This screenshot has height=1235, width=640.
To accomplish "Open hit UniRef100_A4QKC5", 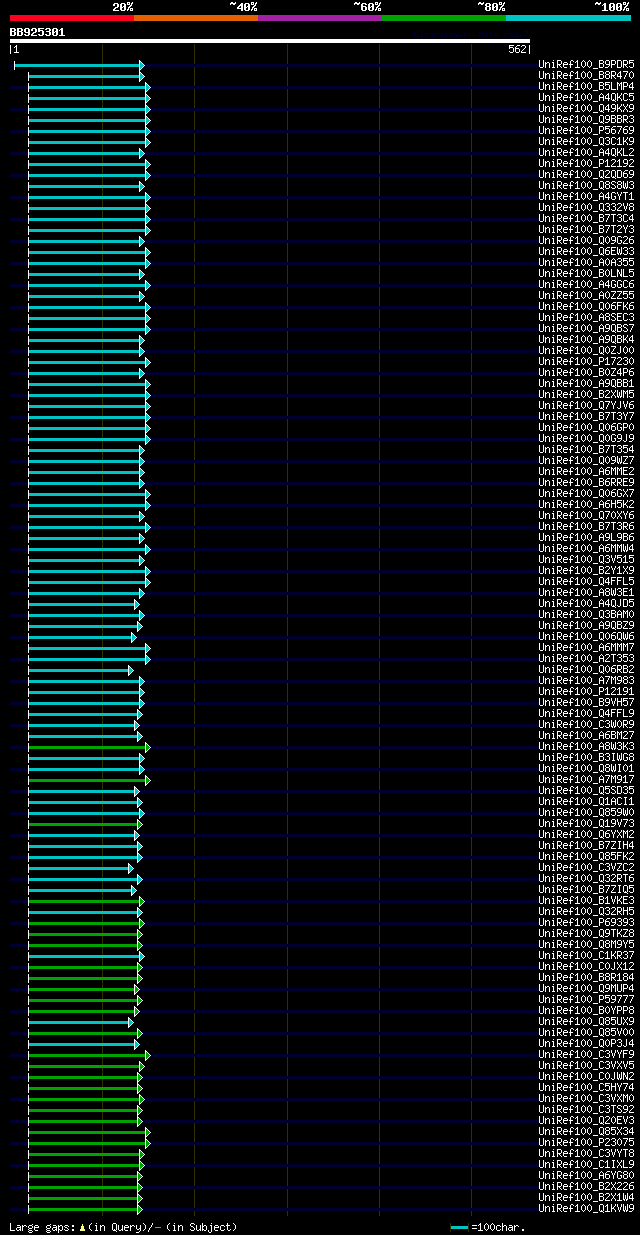I will (x=586, y=97).
